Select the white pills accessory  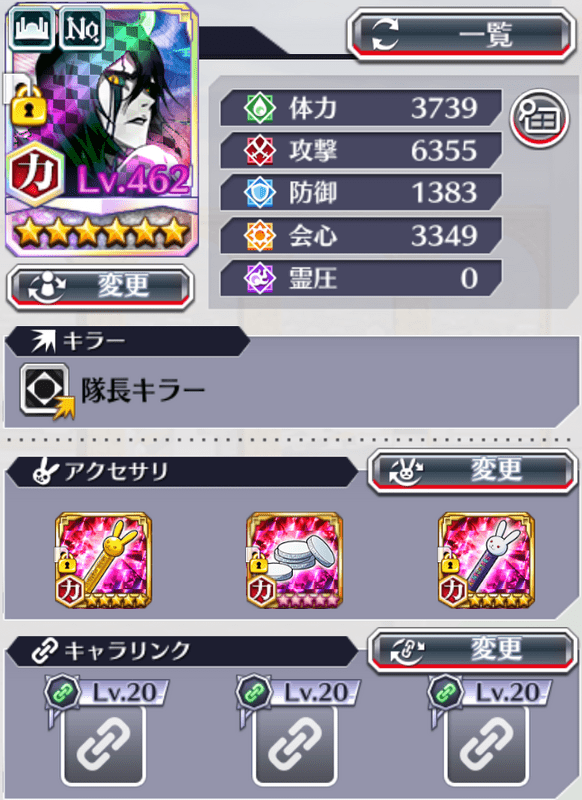pos(294,560)
